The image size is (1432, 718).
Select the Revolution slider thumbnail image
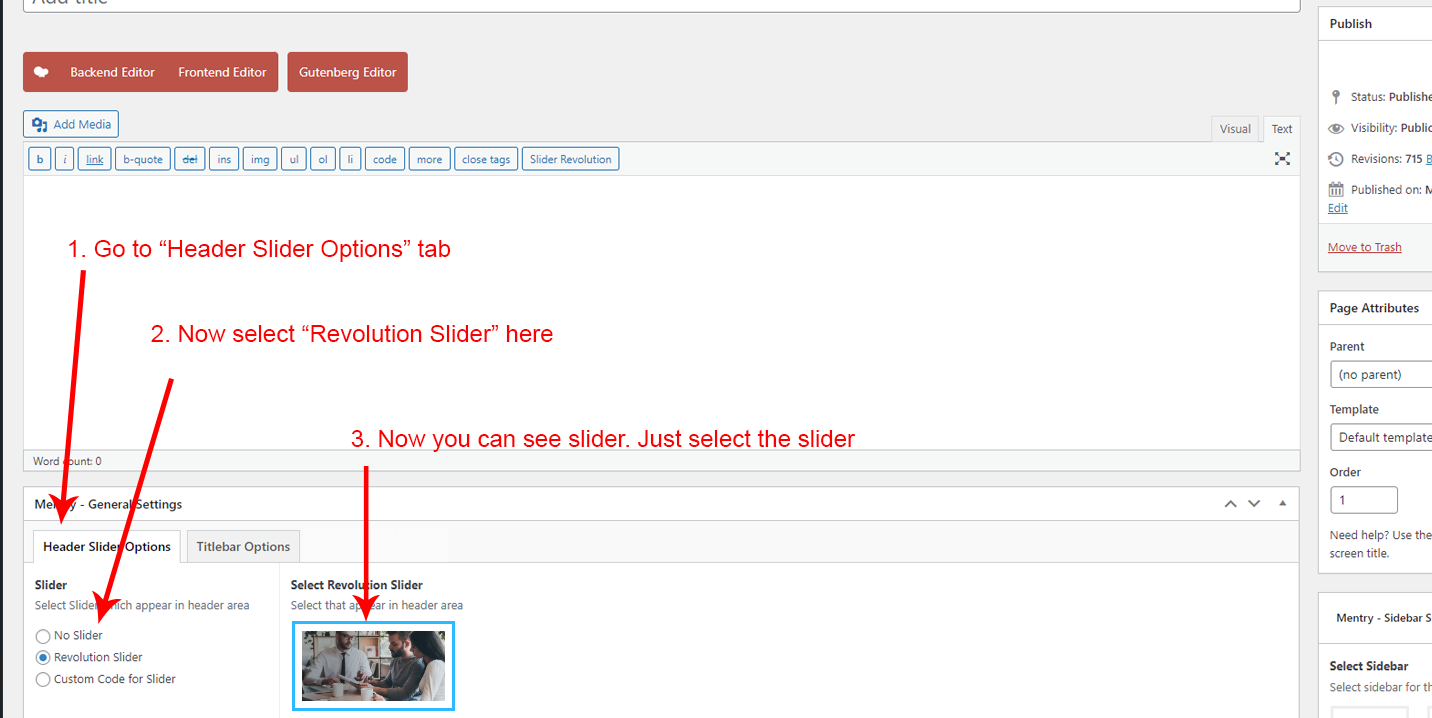pyautogui.click(x=373, y=666)
